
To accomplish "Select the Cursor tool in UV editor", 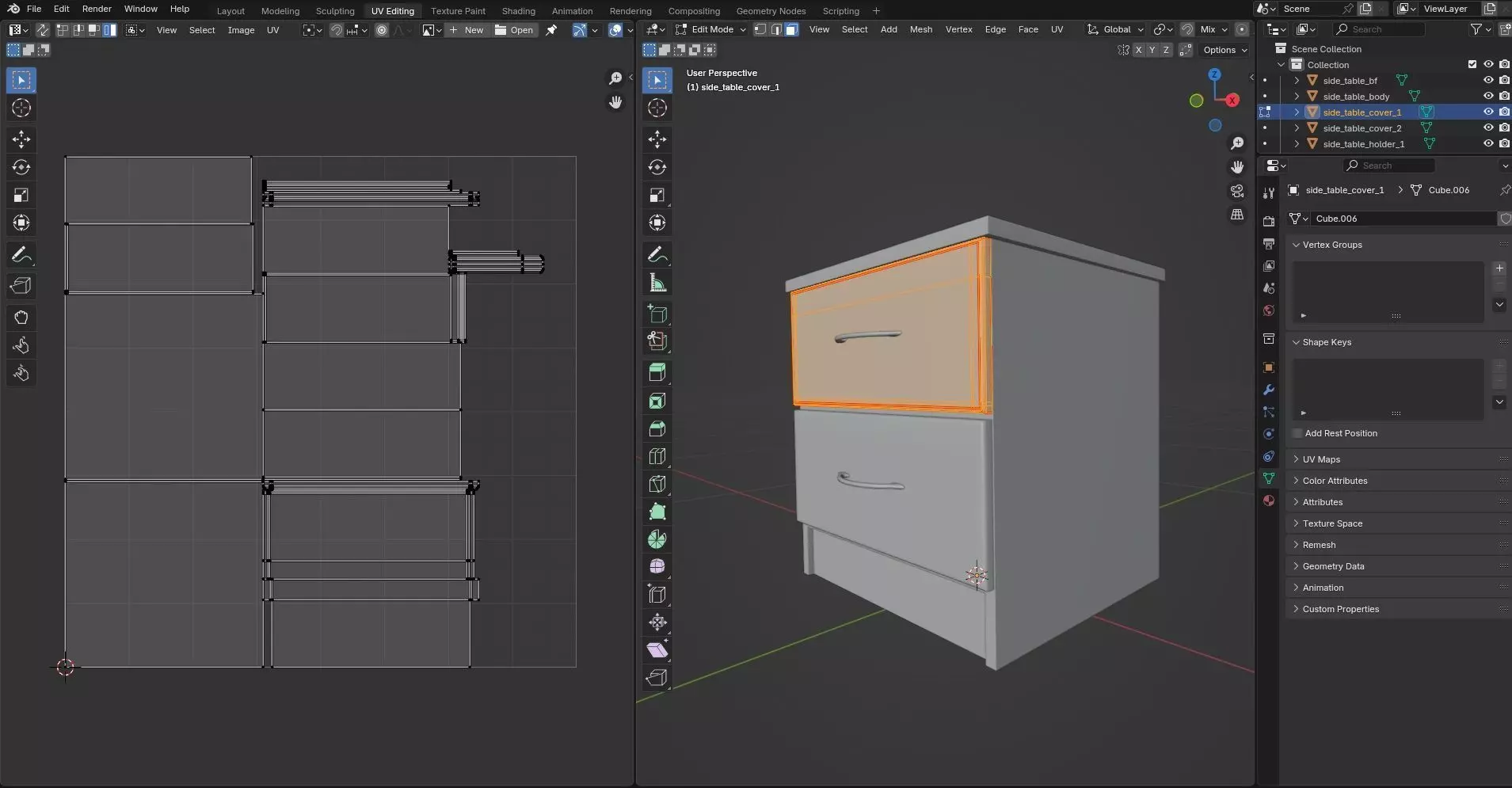I will (x=21, y=108).
